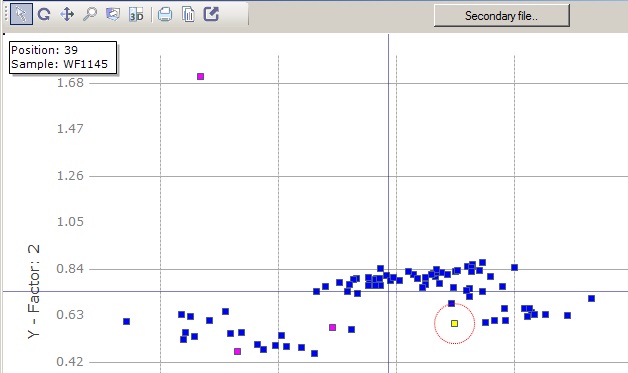Select the yellow highlighted data point
The height and width of the screenshot is (373, 628).
[455, 323]
